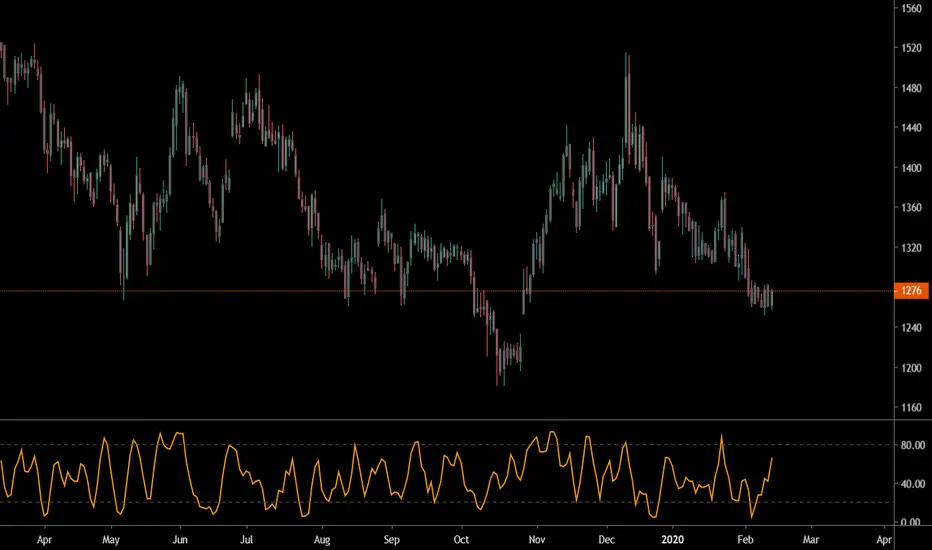The image size is (932, 550).
Task: Select the 1560 price axis label
Action: click(x=912, y=8)
